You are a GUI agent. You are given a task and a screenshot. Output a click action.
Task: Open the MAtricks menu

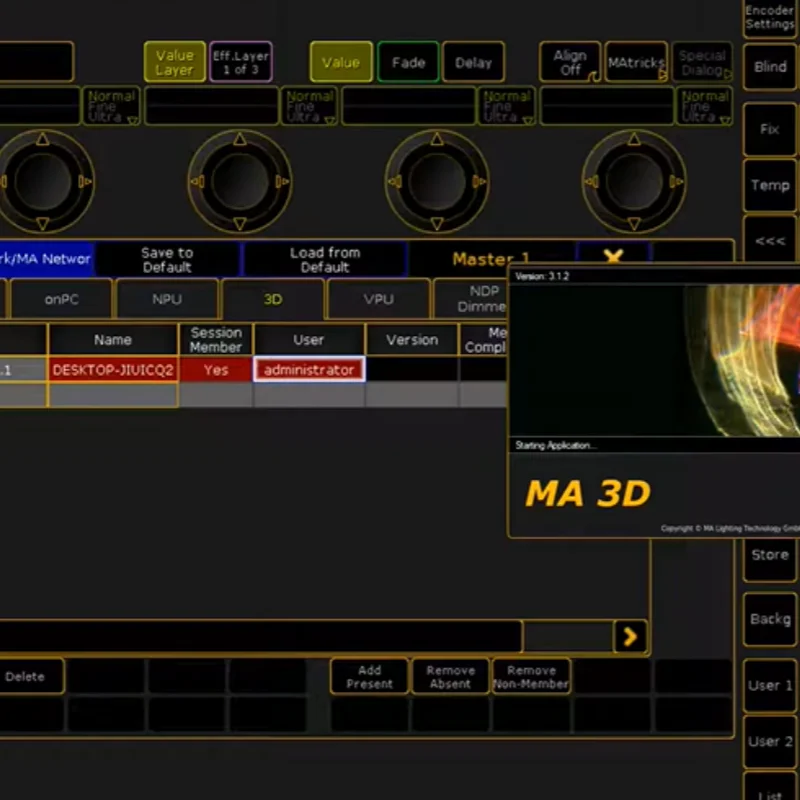pyautogui.click(x=636, y=62)
